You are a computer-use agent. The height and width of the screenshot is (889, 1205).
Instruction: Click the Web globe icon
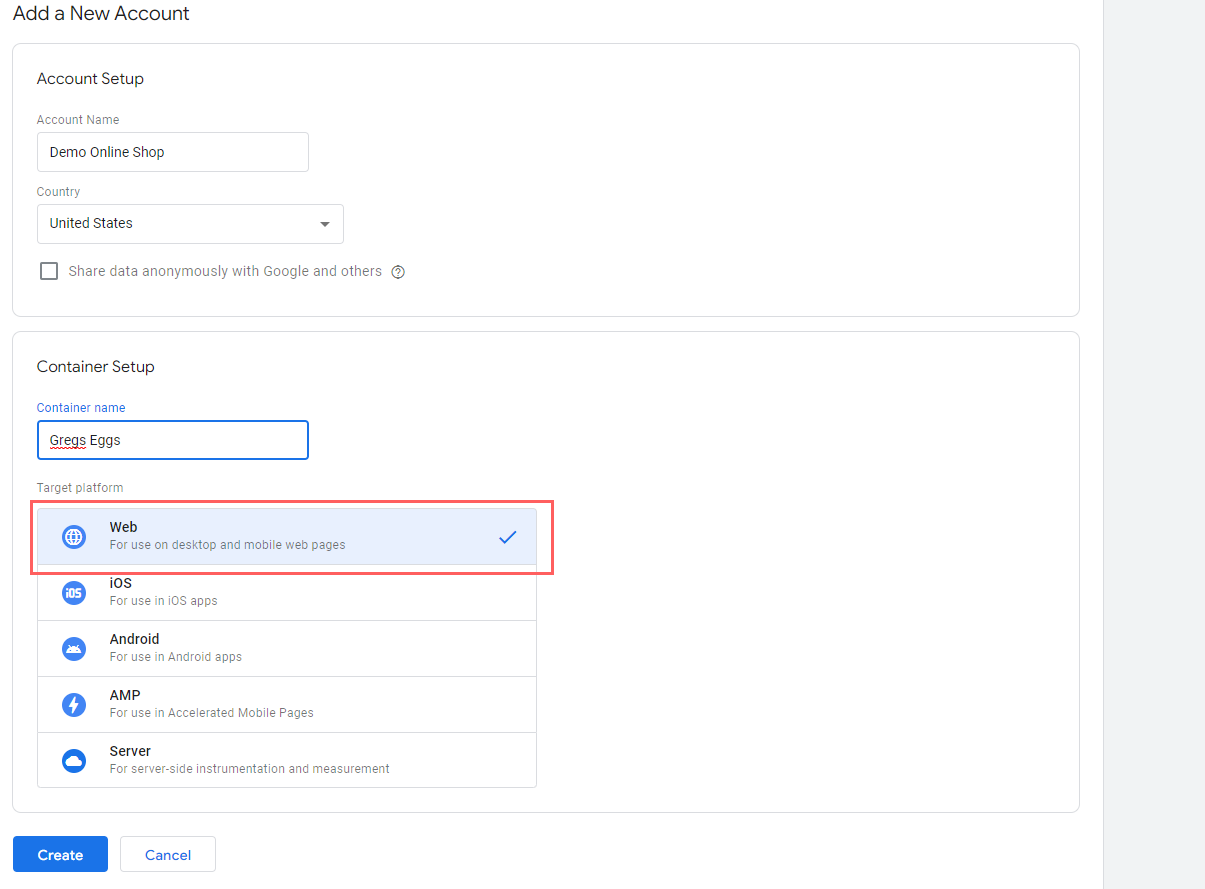point(74,537)
